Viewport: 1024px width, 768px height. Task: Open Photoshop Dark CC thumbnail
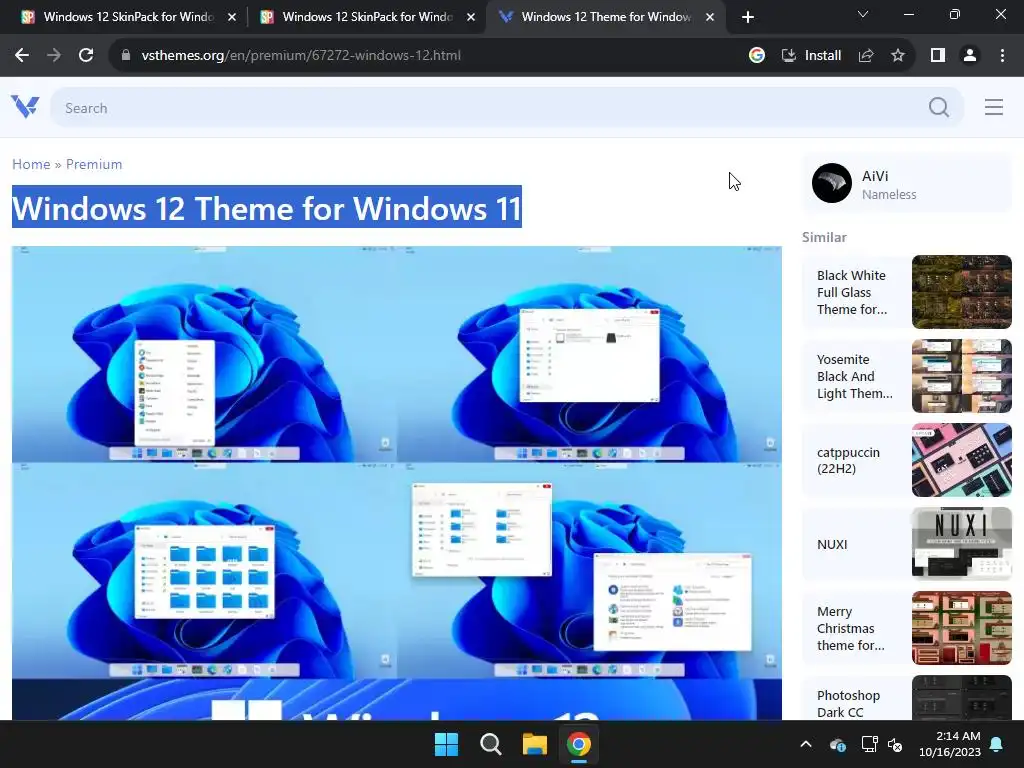pos(961,697)
